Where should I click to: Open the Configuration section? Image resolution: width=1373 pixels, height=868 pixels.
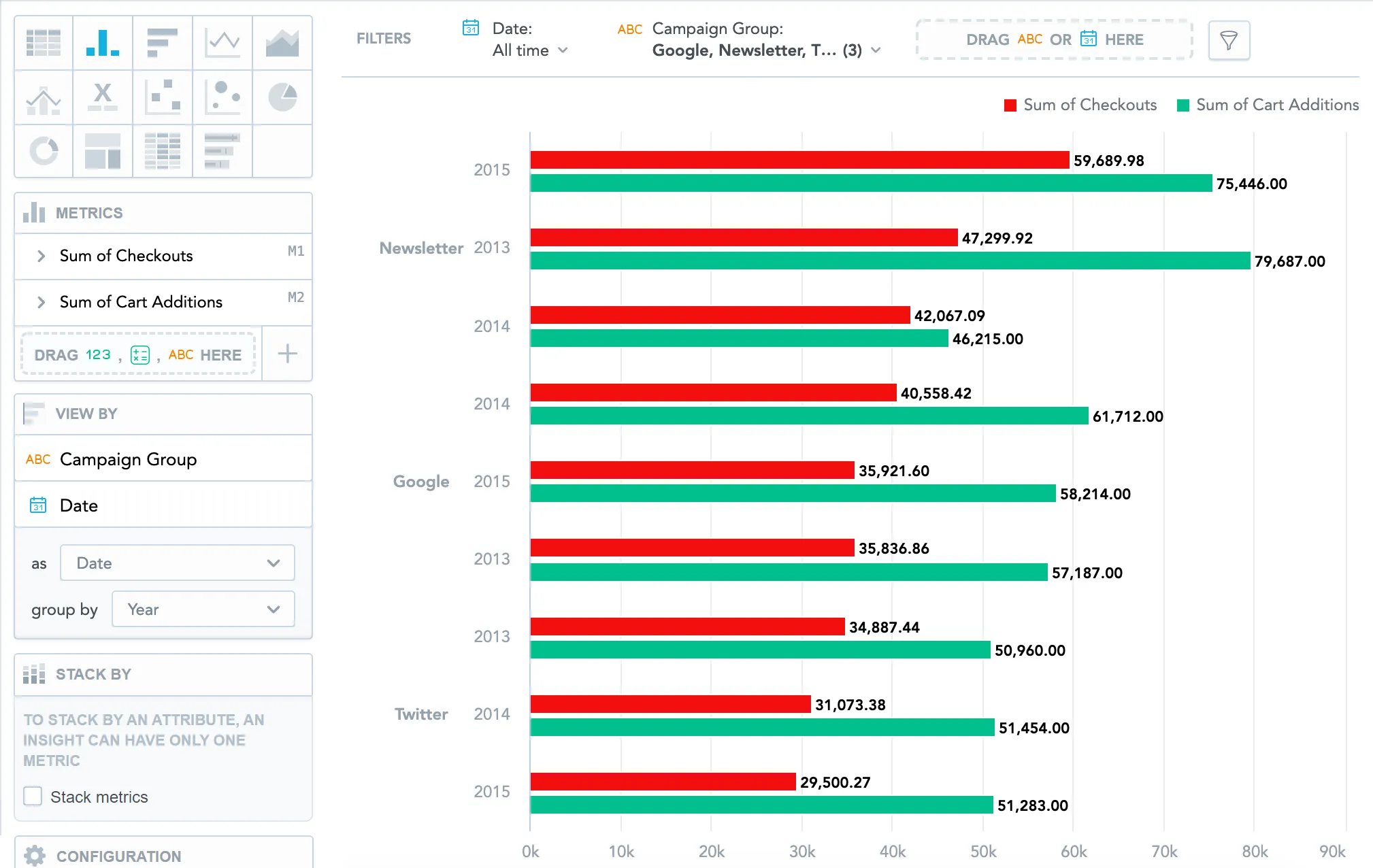[119, 856]
